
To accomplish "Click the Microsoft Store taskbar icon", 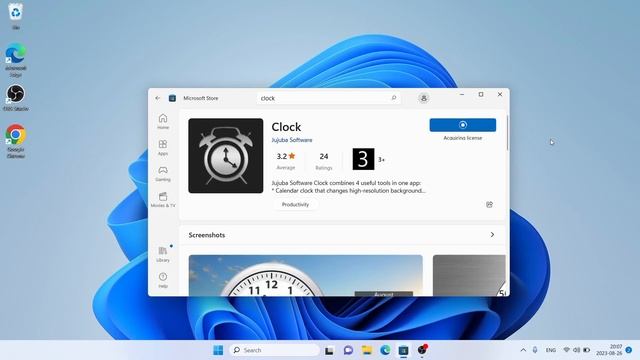I will 403,350.
